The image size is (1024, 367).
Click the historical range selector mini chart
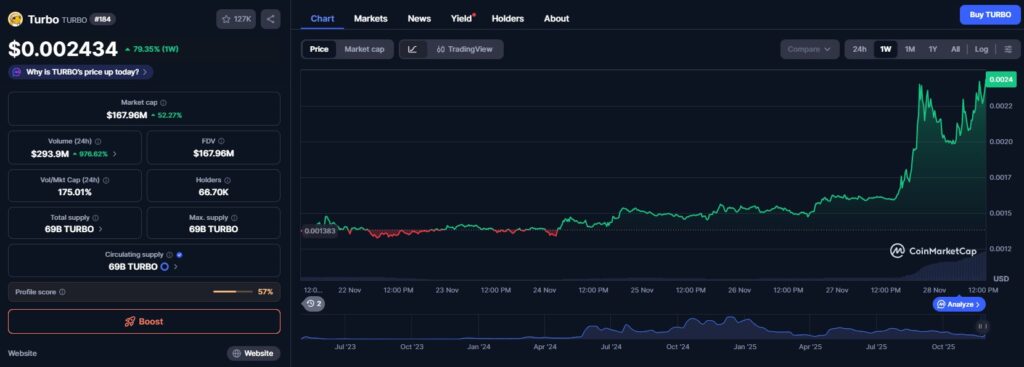(x=643, y=327)
